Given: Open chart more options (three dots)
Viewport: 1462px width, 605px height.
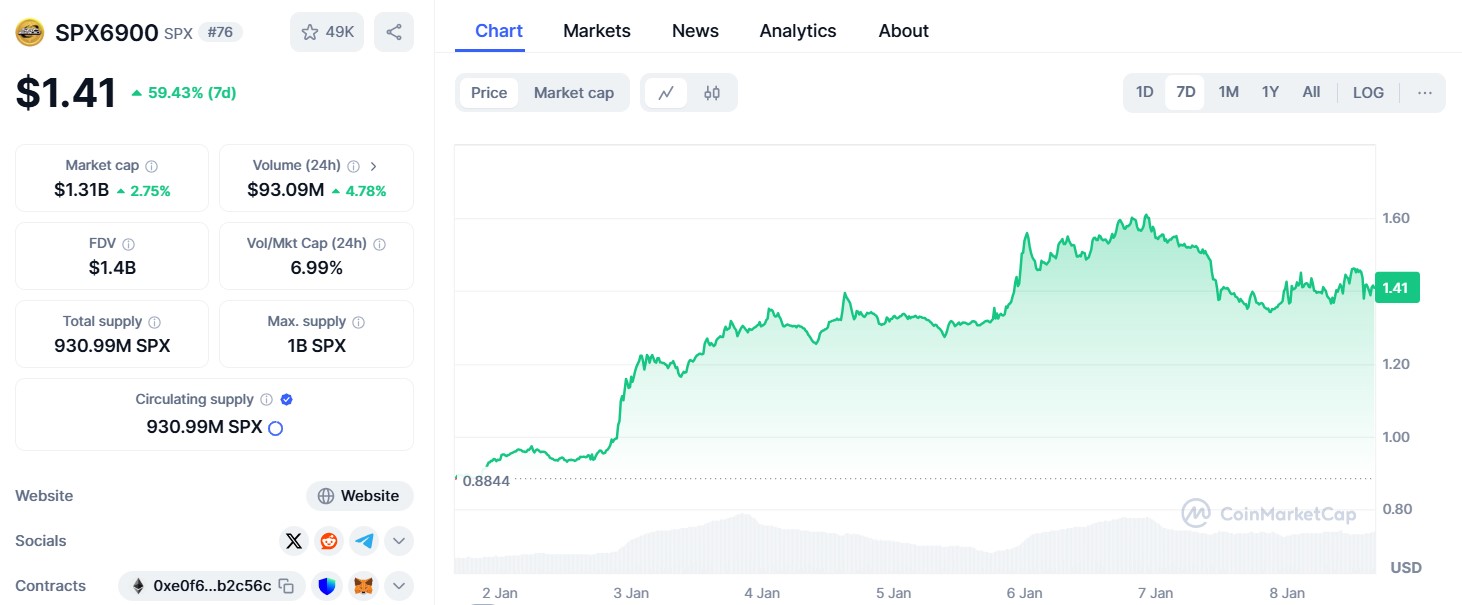Looking at the screenshot, I should pyautogui.click(x=1425, y=93).
